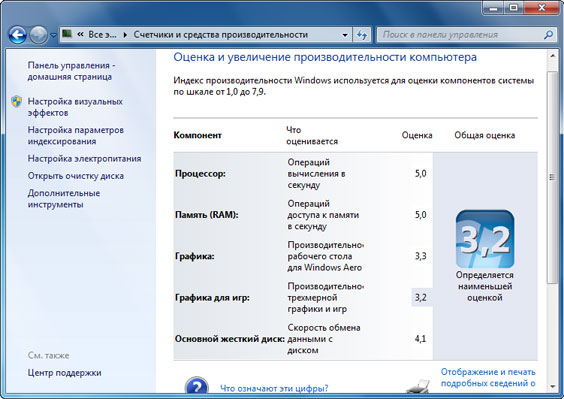564x399 pixels.
Task: Select the 'Графика:' row label
Action: [x=194, y=257]
